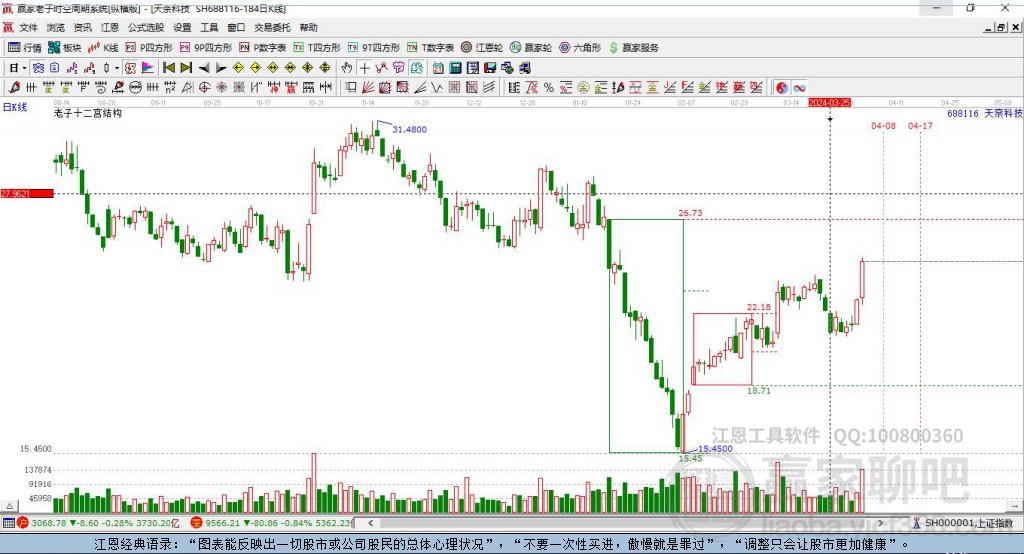
Task: Click the 沪 index status icon
Action: pyautogui.click(x=23, y=523)
